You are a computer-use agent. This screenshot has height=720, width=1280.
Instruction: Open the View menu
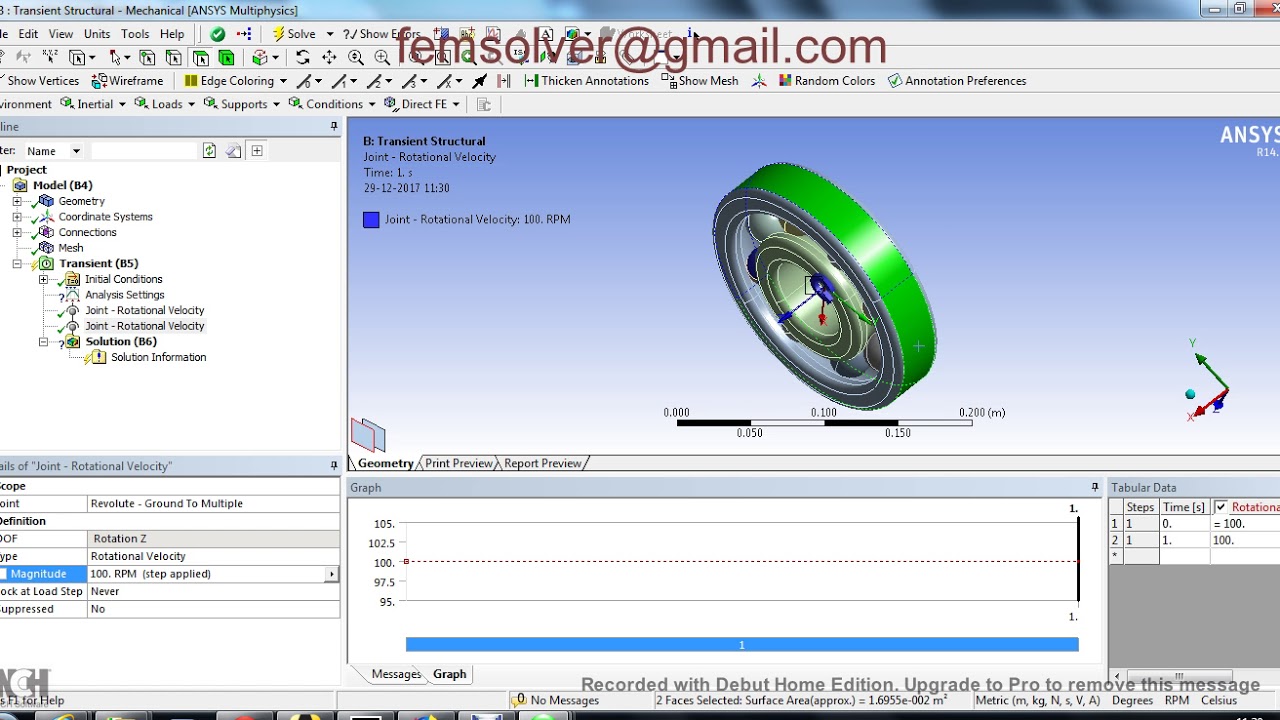click(x=60, y=34)
